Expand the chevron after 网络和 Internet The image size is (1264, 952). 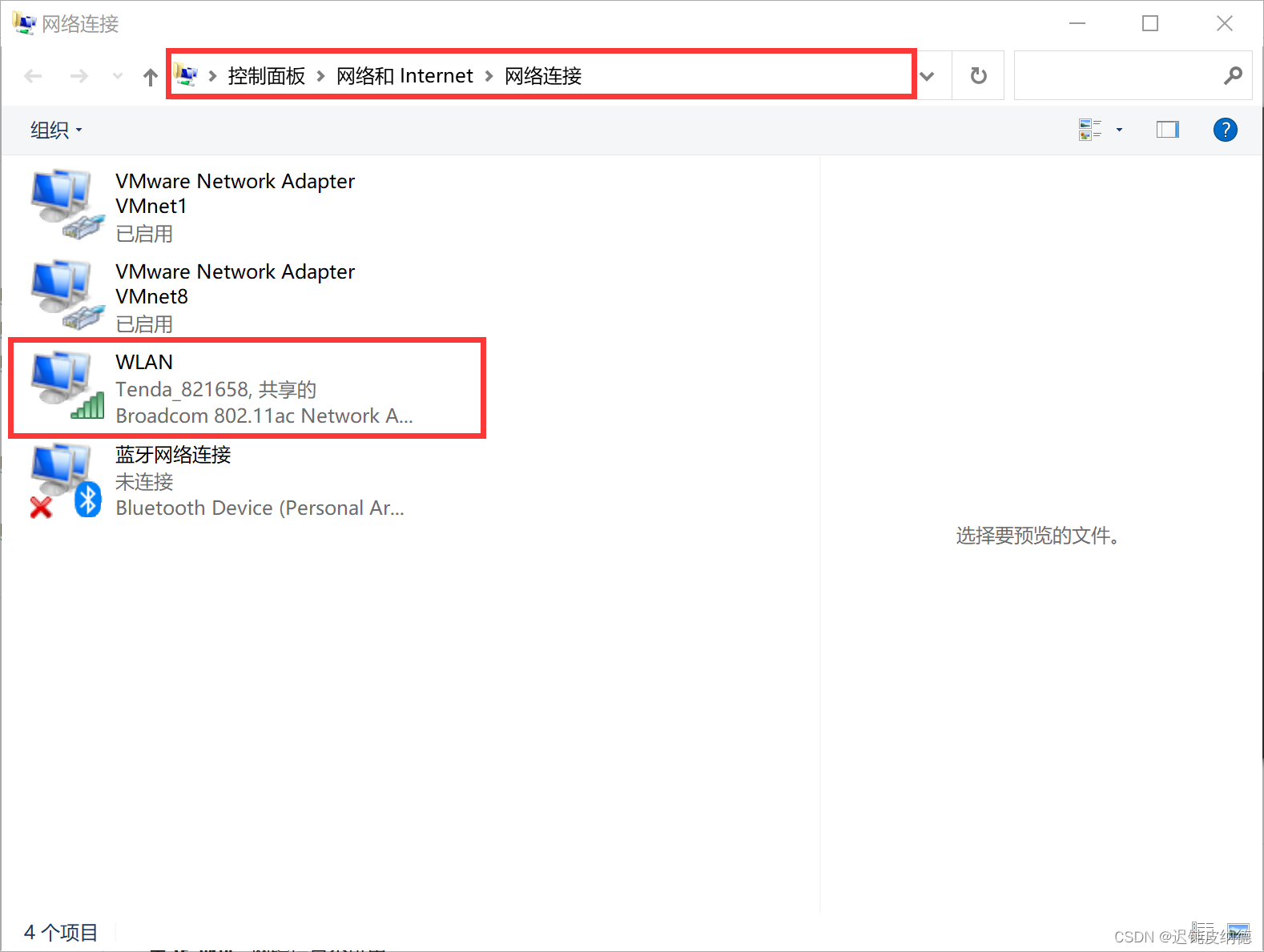(x=489, y=76)
